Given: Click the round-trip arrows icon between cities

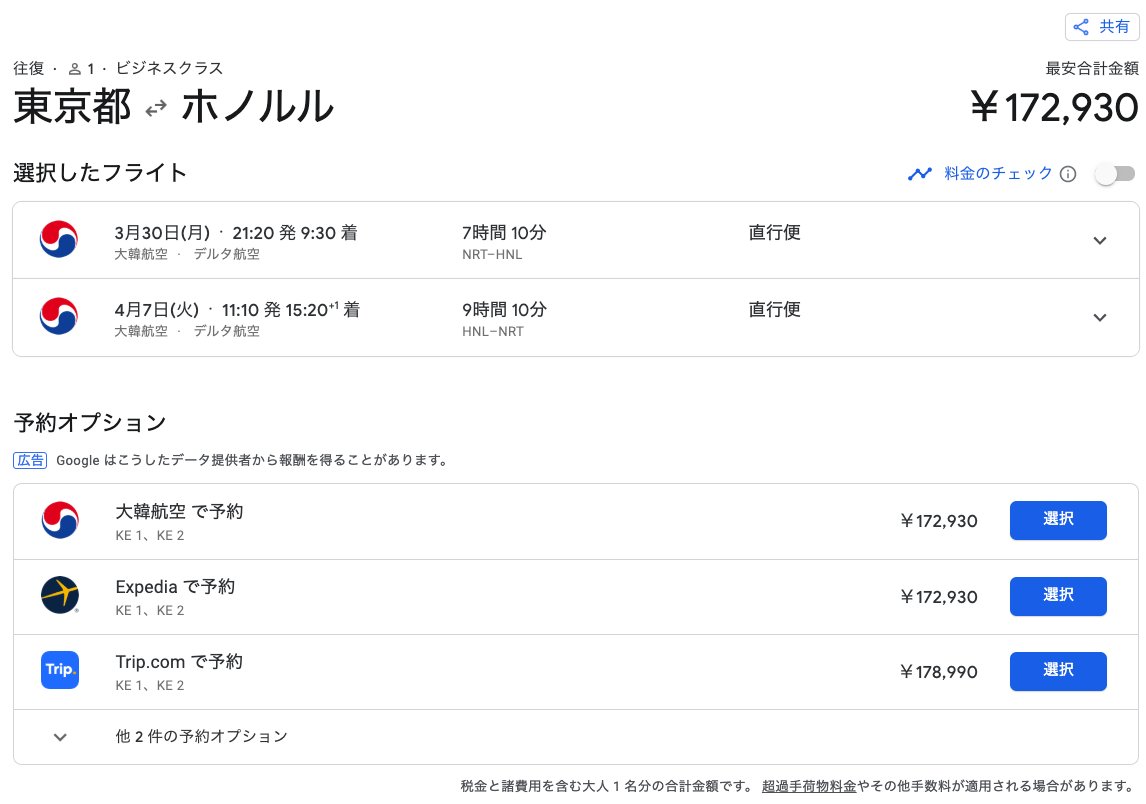Looking at the screenshot, I should (156, 109).
